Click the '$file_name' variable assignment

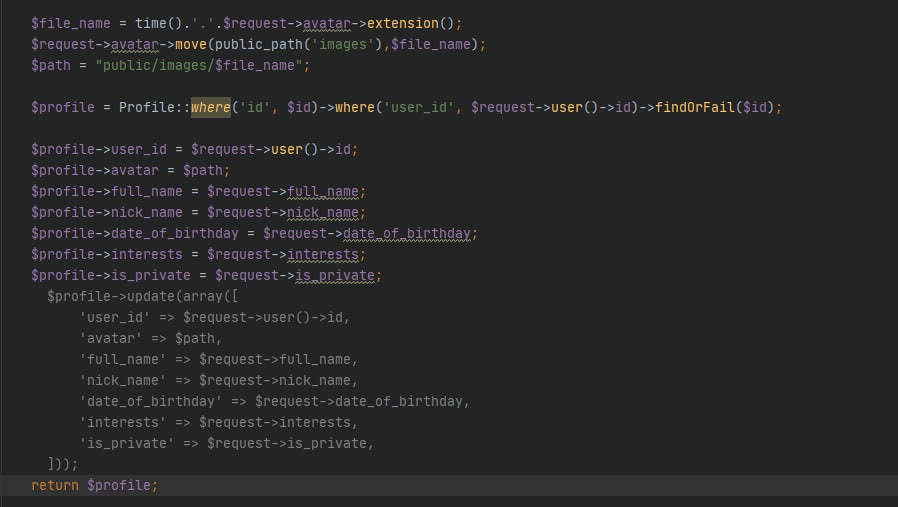tap(70, 23)
